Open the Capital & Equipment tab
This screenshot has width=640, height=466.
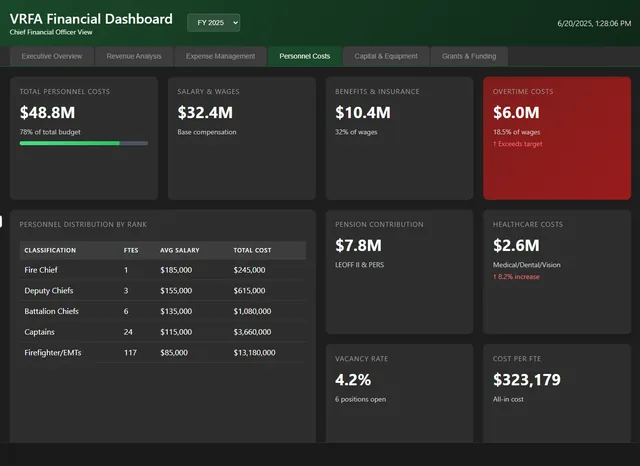(386, 56)
